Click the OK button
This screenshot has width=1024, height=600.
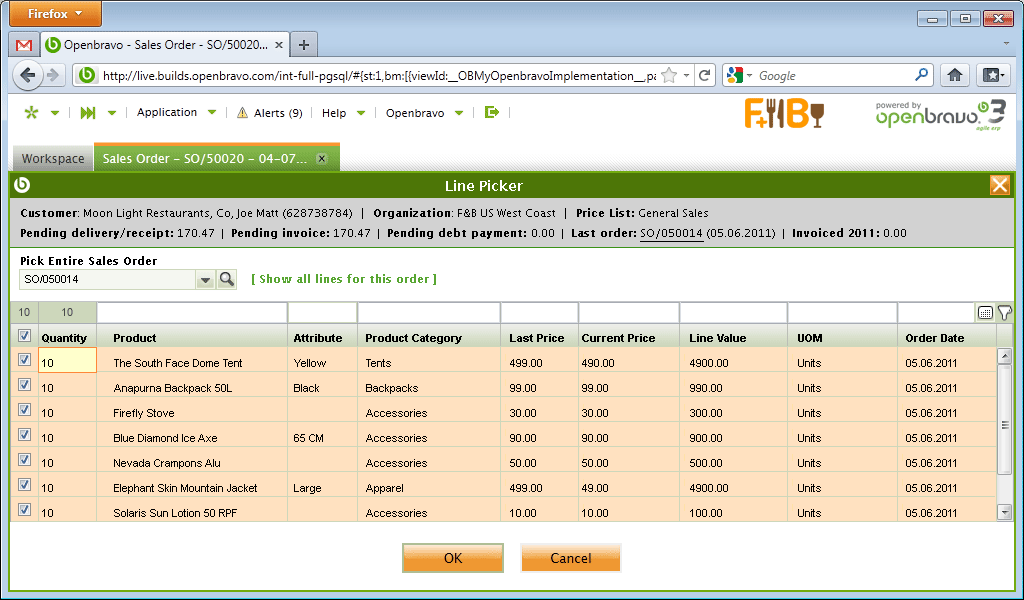[453, 558]
